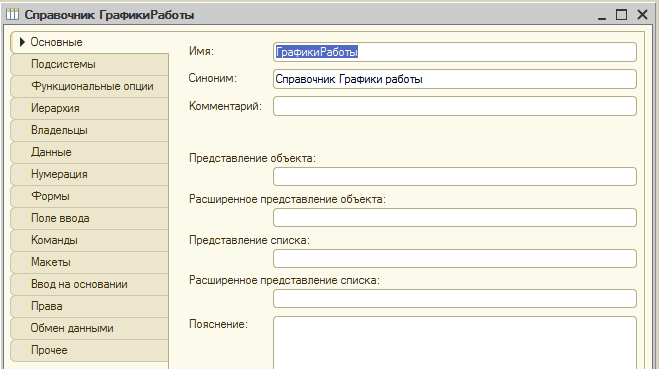This screenshot has height=369, width=659.
Task: Click the Представление списка field
Action: (x=455, y=258)
